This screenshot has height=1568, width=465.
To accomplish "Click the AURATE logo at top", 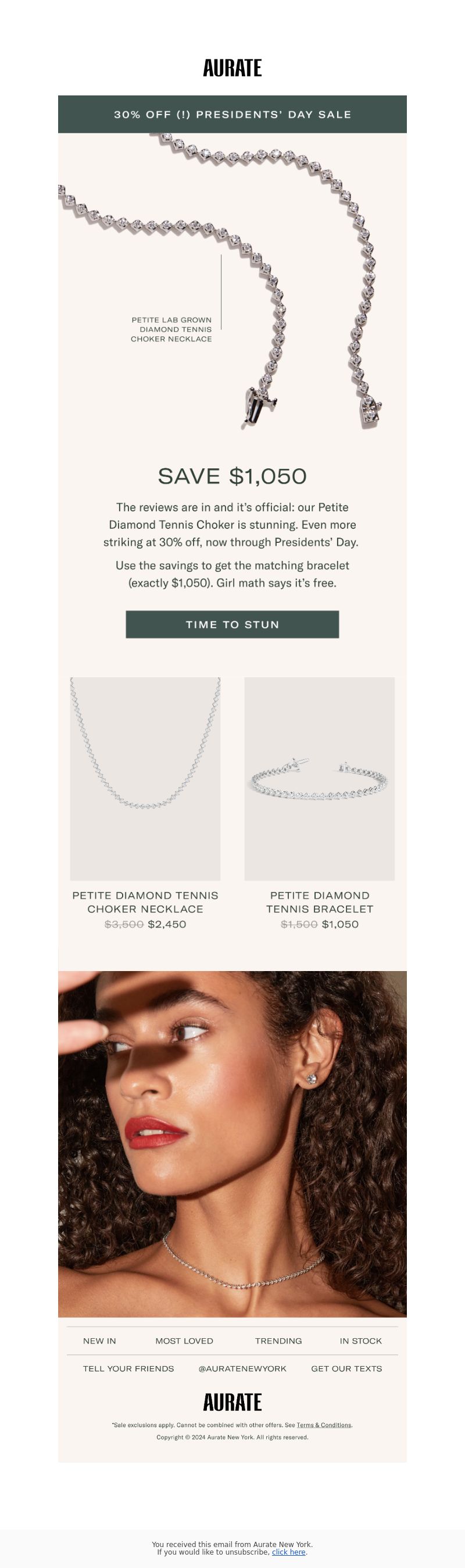I will 232,67.
